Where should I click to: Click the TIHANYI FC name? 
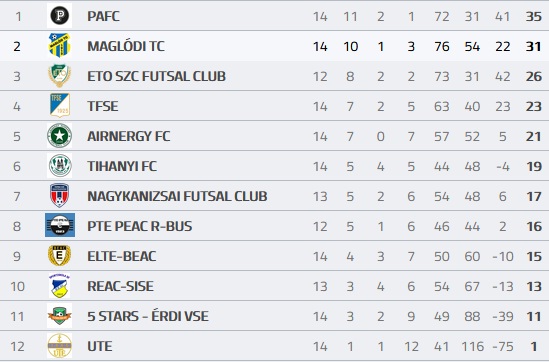[122, 166]
